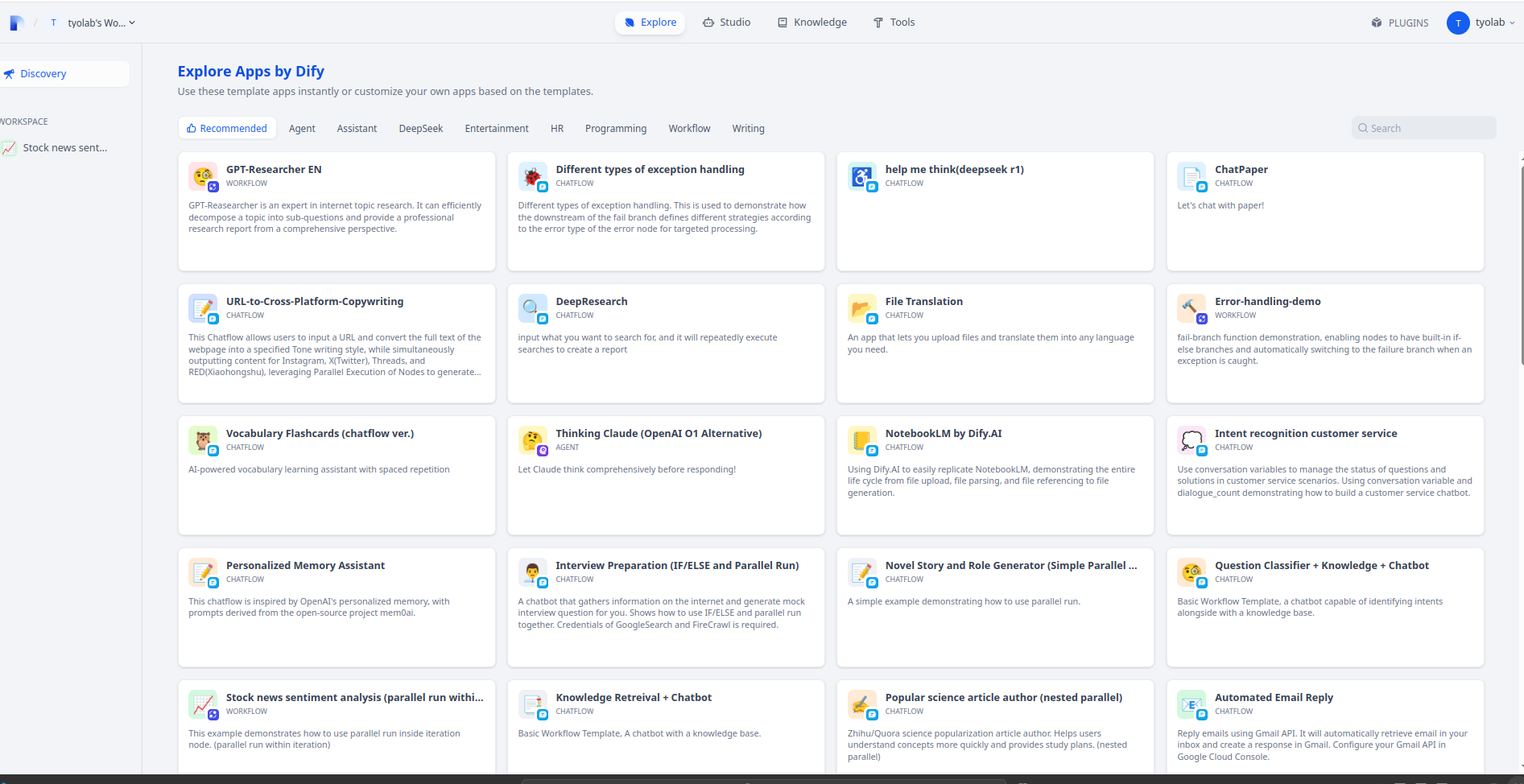1524x784 pixels.
Task: Click the vertical page scrollbar
Action: [x=1521, y=266]
